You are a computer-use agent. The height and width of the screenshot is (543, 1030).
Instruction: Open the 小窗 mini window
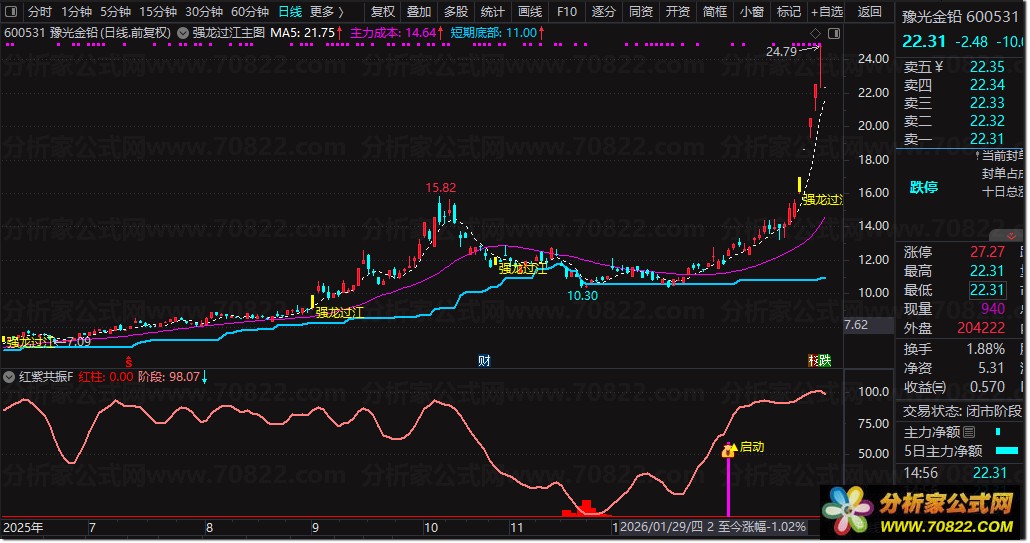pos(751,11)
